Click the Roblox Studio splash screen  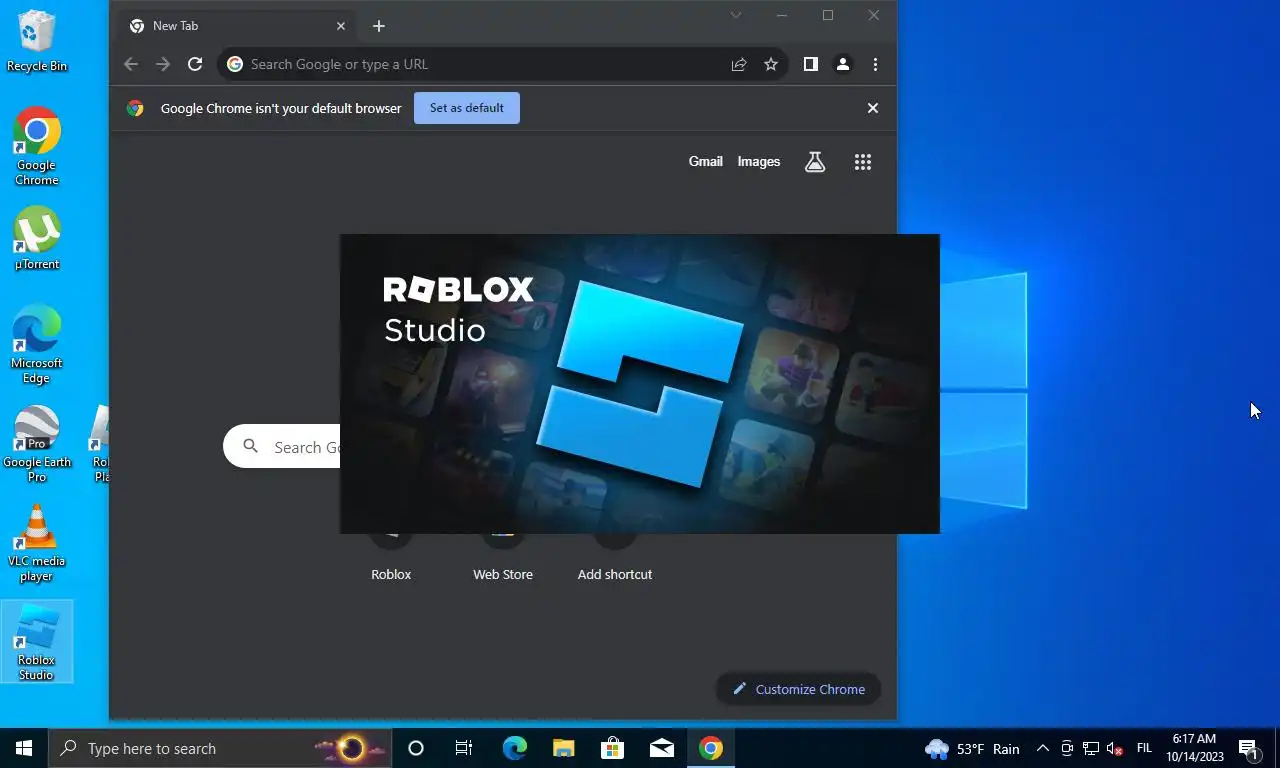coord(640,384)
